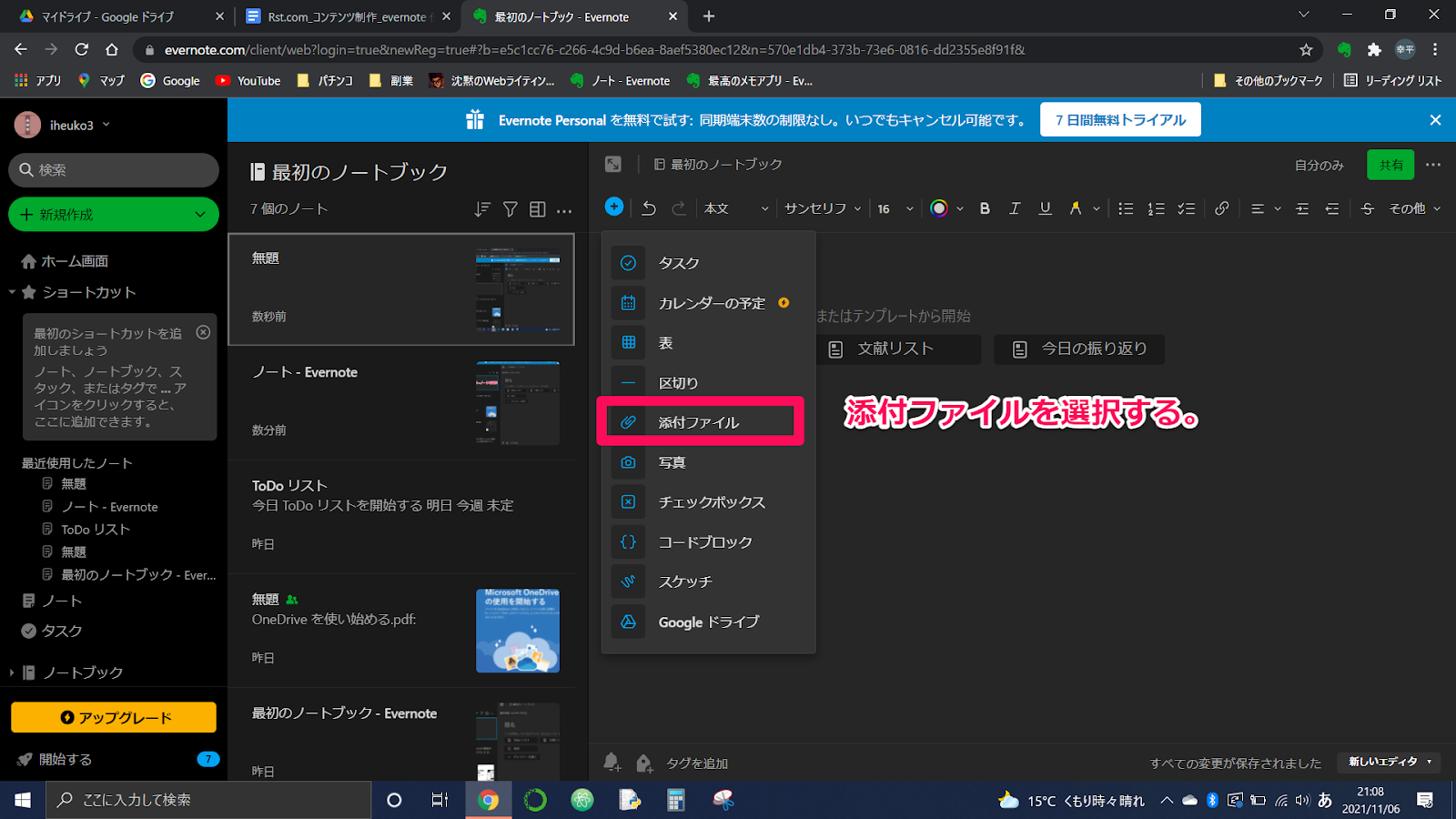Open the サンセリフ font dropdown
Screen dimensions: 1456x819
tap(823, 208)
